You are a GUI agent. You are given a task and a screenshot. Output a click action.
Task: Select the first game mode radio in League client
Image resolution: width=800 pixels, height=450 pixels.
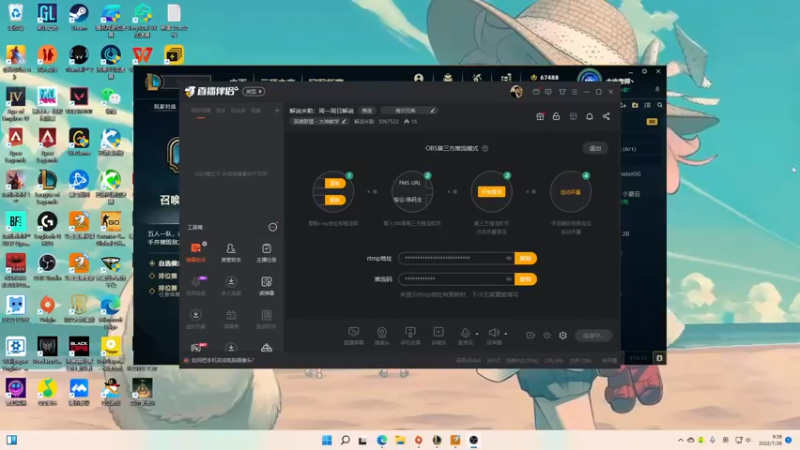pos(152,263)
